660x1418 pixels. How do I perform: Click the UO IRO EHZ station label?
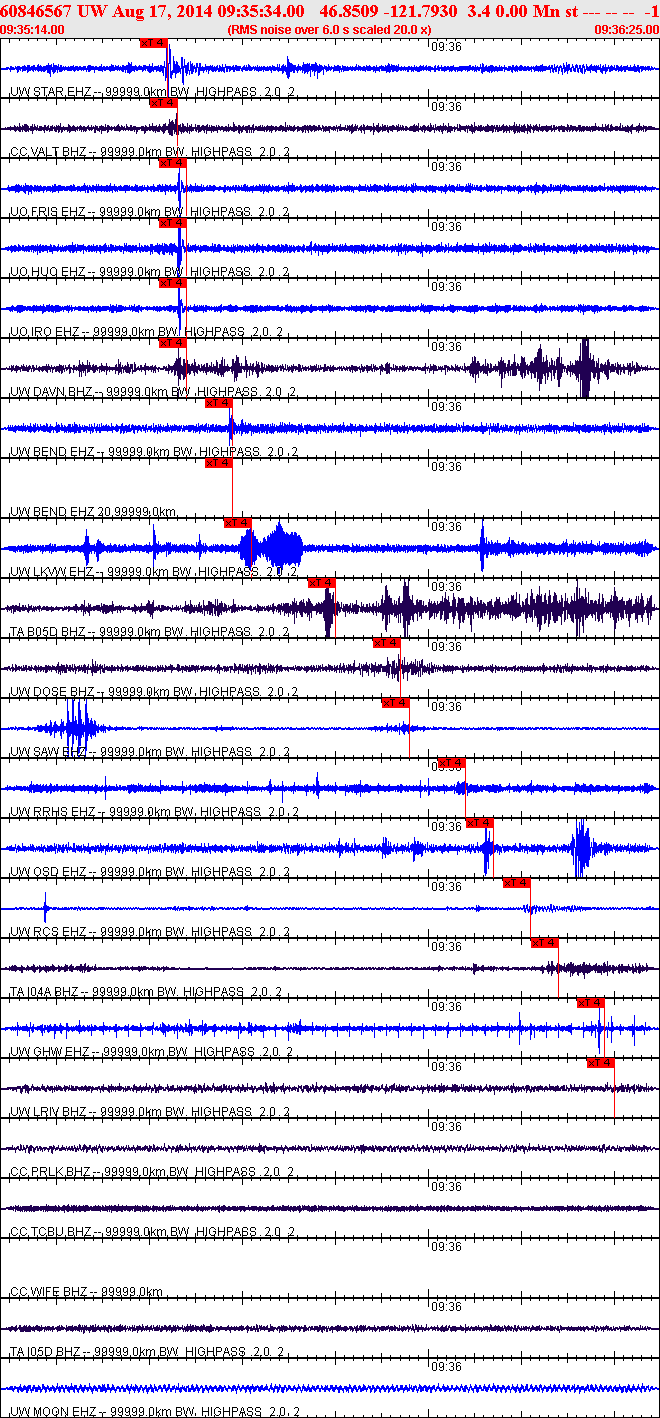tap(147, 332)
